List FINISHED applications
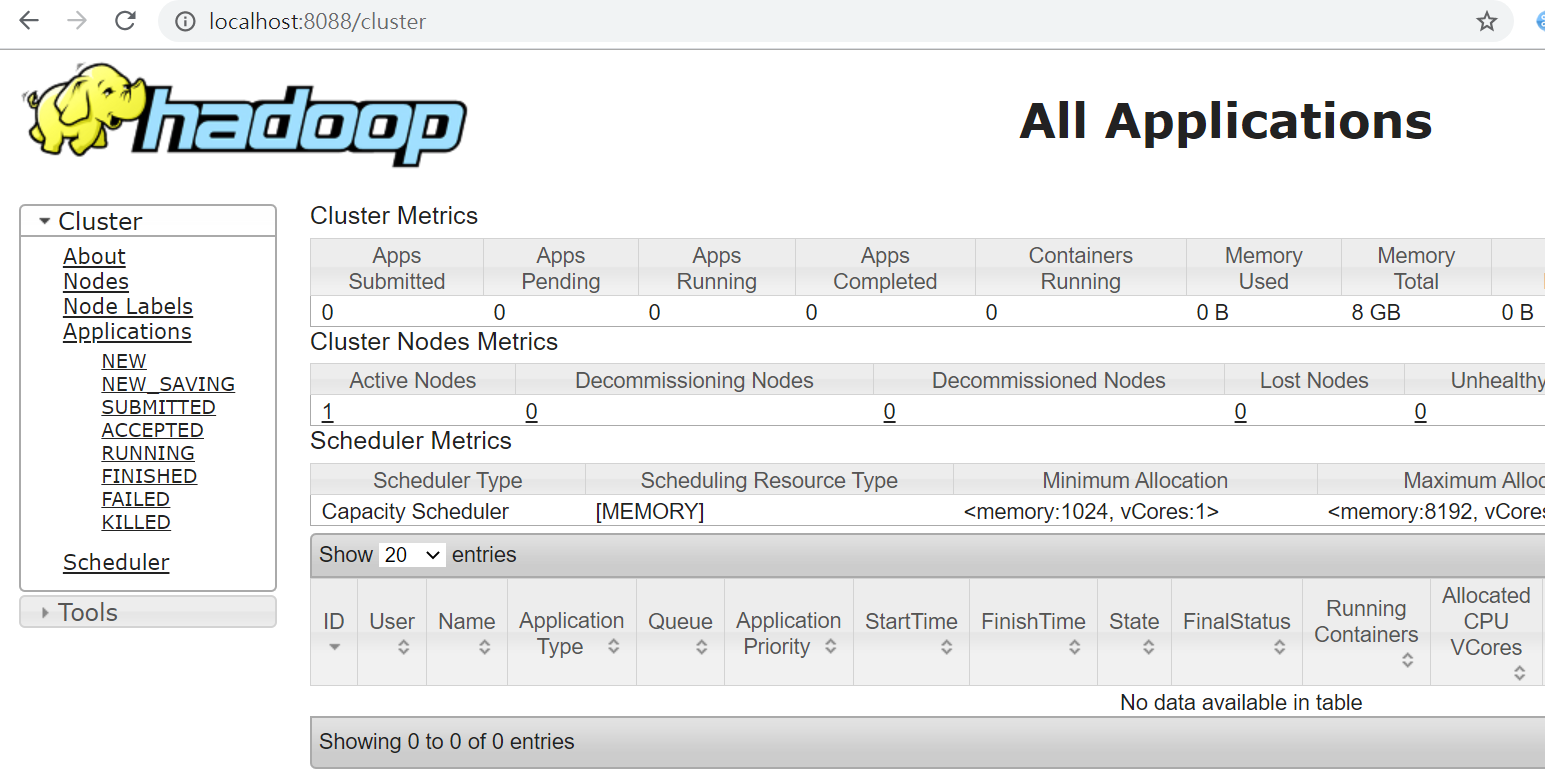The image size is (1545, 783). (149, 477)
